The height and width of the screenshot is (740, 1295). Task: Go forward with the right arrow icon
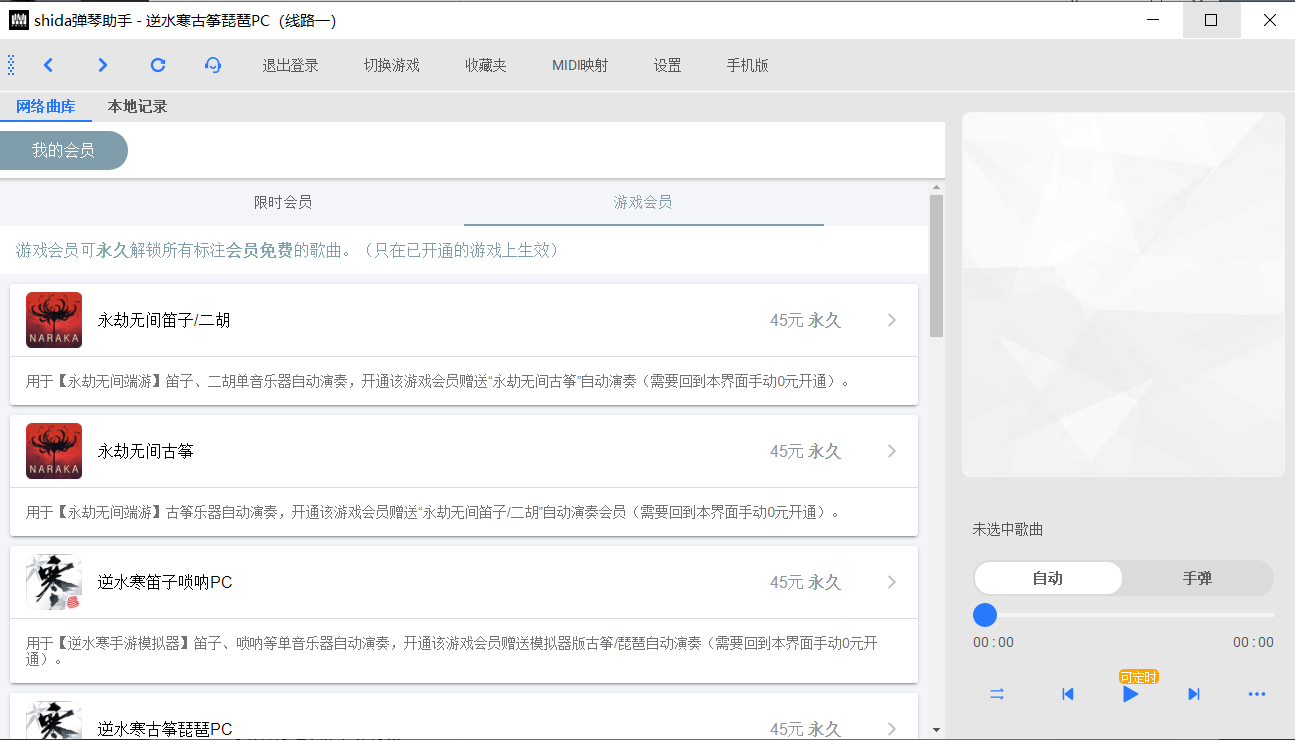tap(102, 65)
